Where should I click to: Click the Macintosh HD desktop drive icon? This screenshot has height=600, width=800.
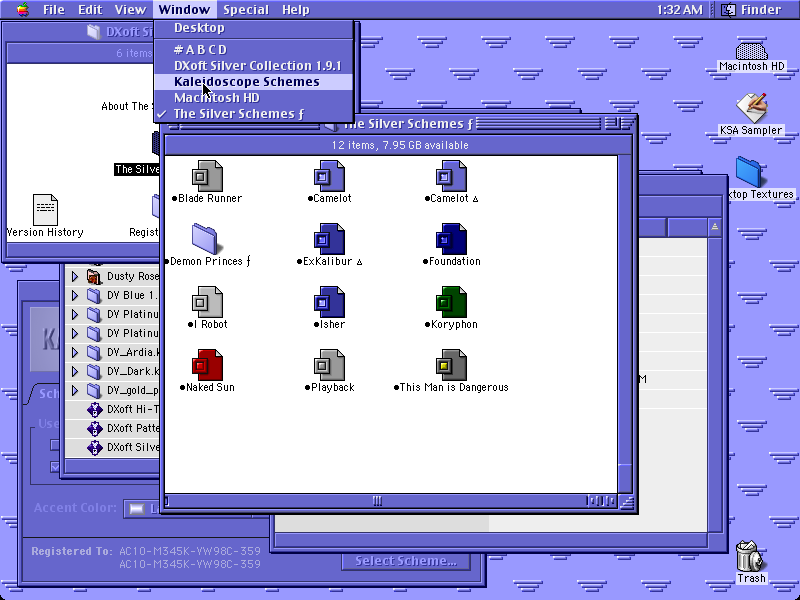(x=752, y=51)
